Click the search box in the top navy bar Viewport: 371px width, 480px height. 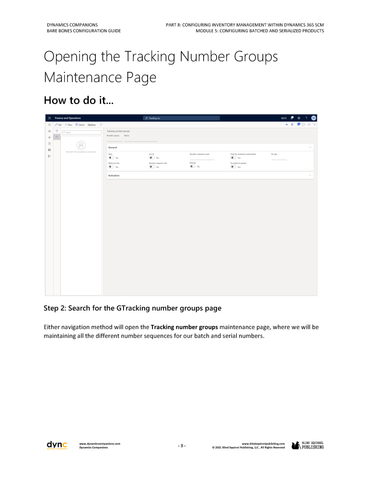point(181,118)
